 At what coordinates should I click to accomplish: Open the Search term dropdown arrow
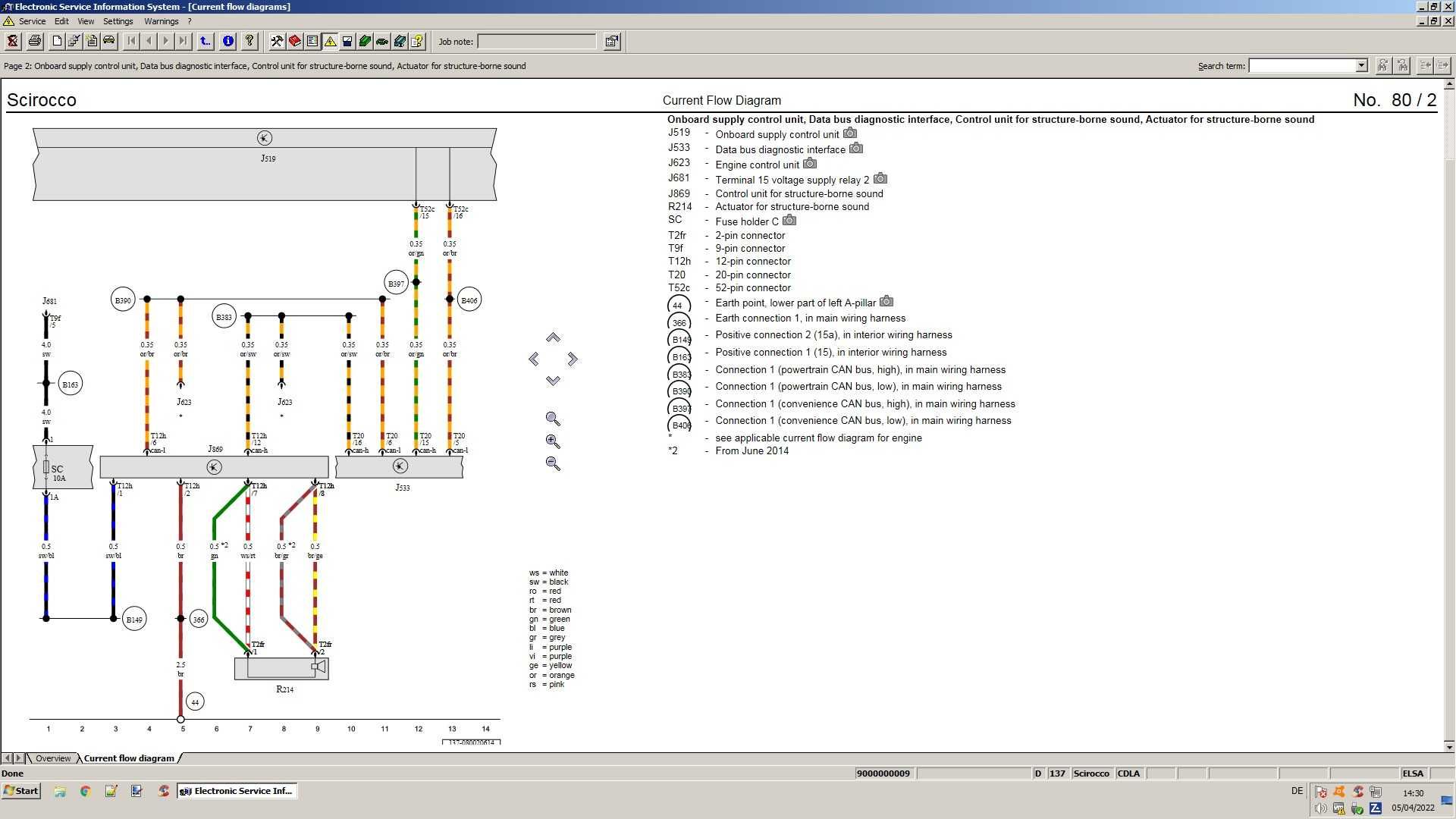click(1361, 65)
